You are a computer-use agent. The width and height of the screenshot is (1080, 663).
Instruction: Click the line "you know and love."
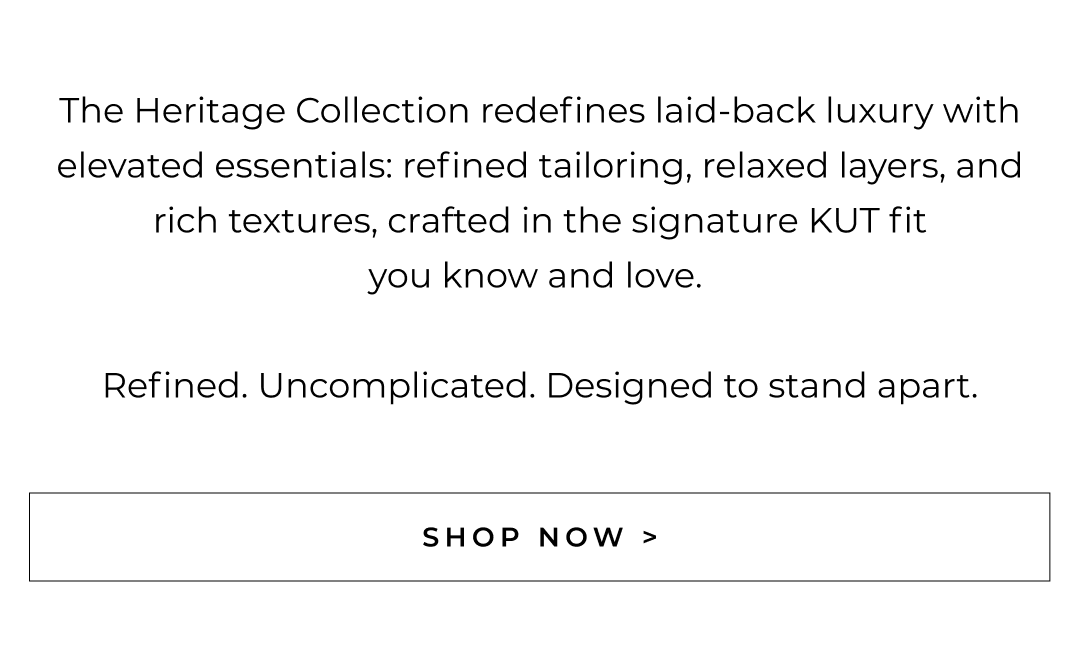[535, 276]
